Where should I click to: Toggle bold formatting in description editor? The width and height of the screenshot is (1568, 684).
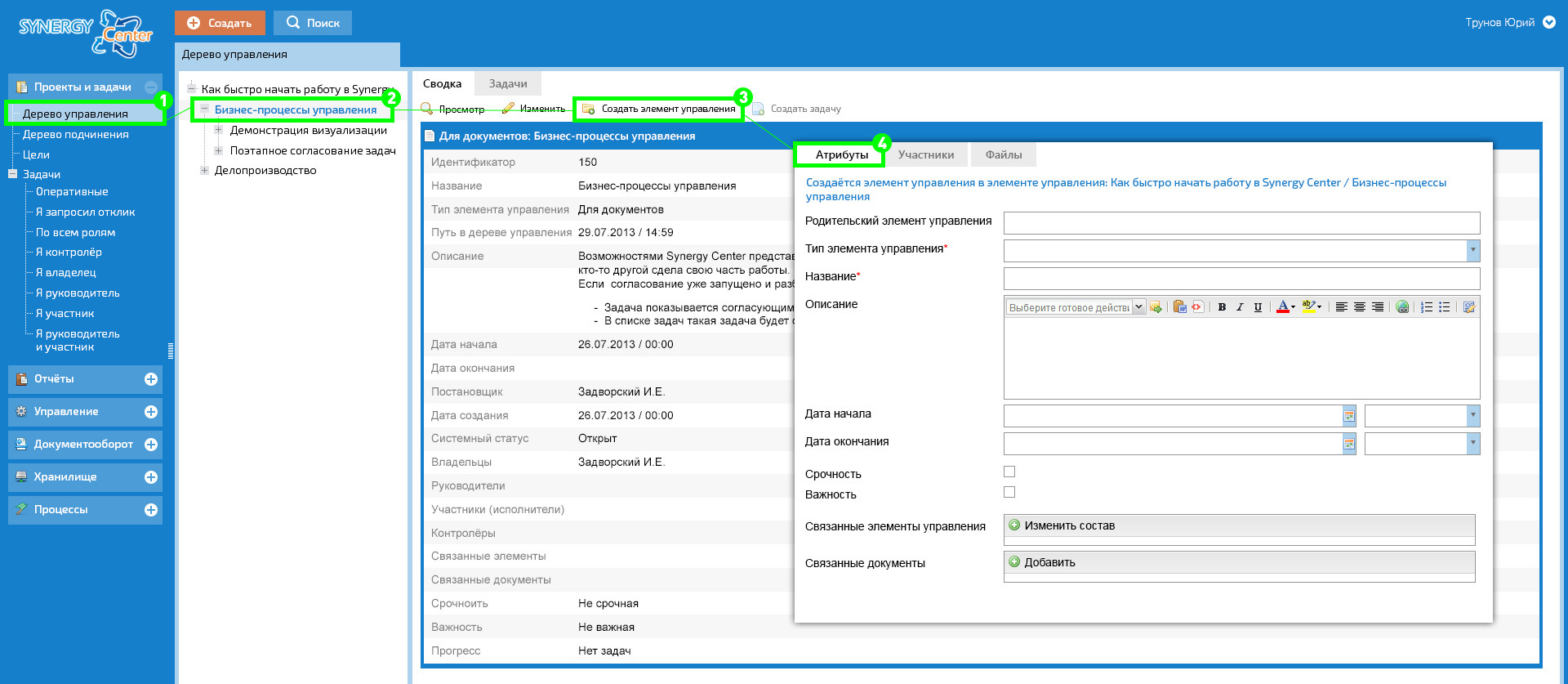(1222, 307)
